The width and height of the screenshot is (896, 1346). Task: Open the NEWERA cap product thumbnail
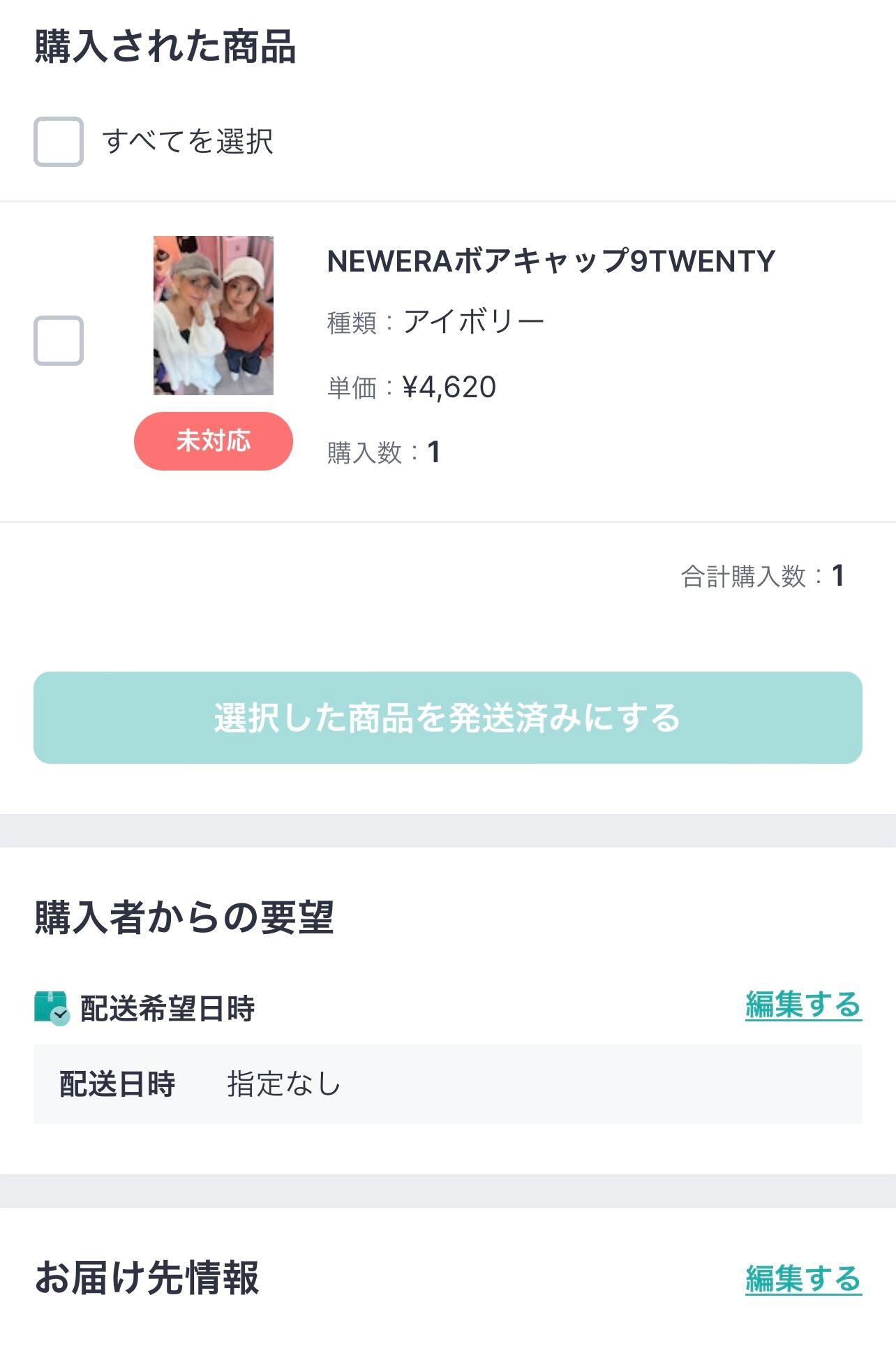click(214, 316)
